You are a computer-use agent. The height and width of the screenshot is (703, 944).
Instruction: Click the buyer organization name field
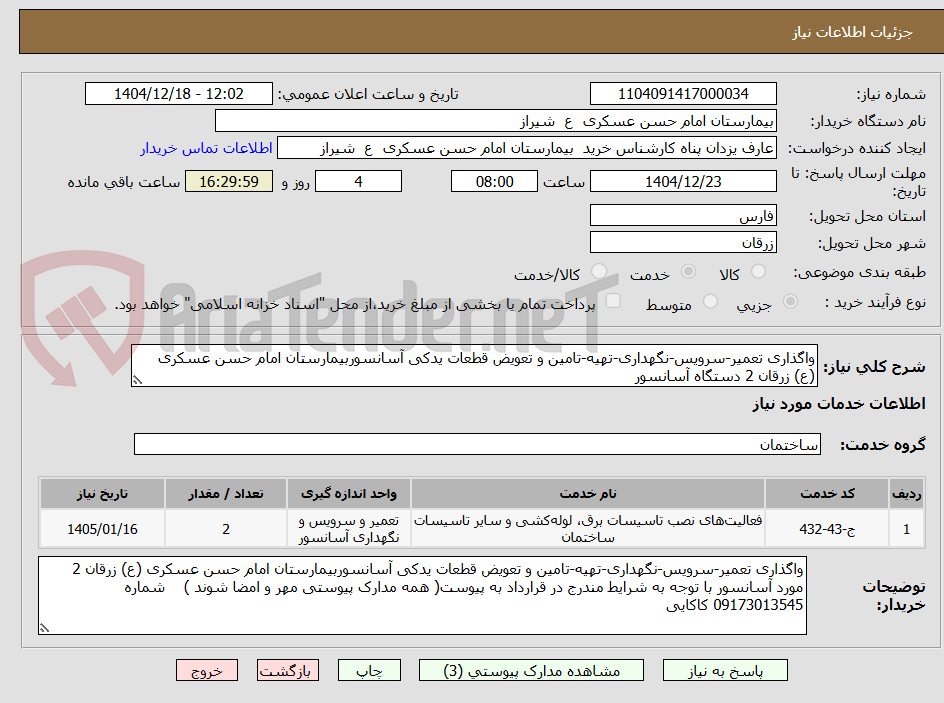pos(495,121)
